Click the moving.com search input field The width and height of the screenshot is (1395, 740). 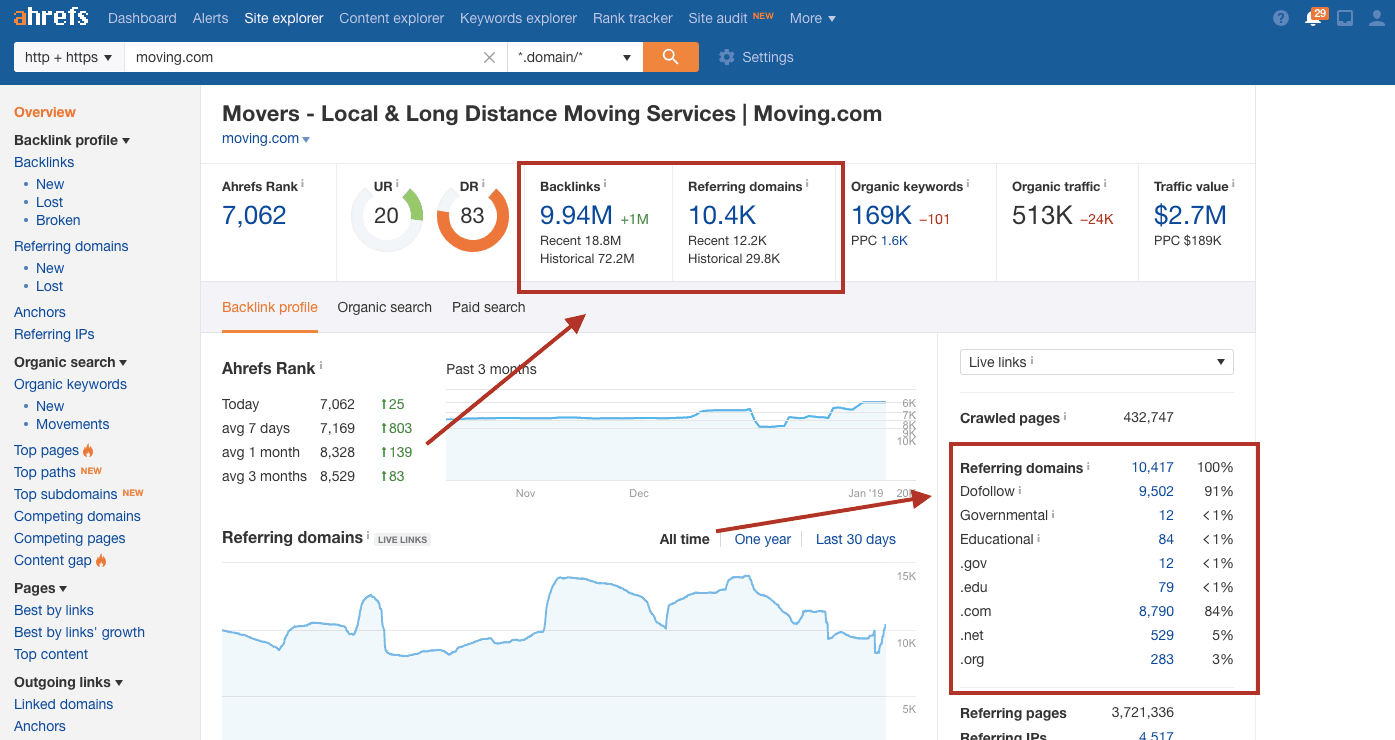point(315,57)
